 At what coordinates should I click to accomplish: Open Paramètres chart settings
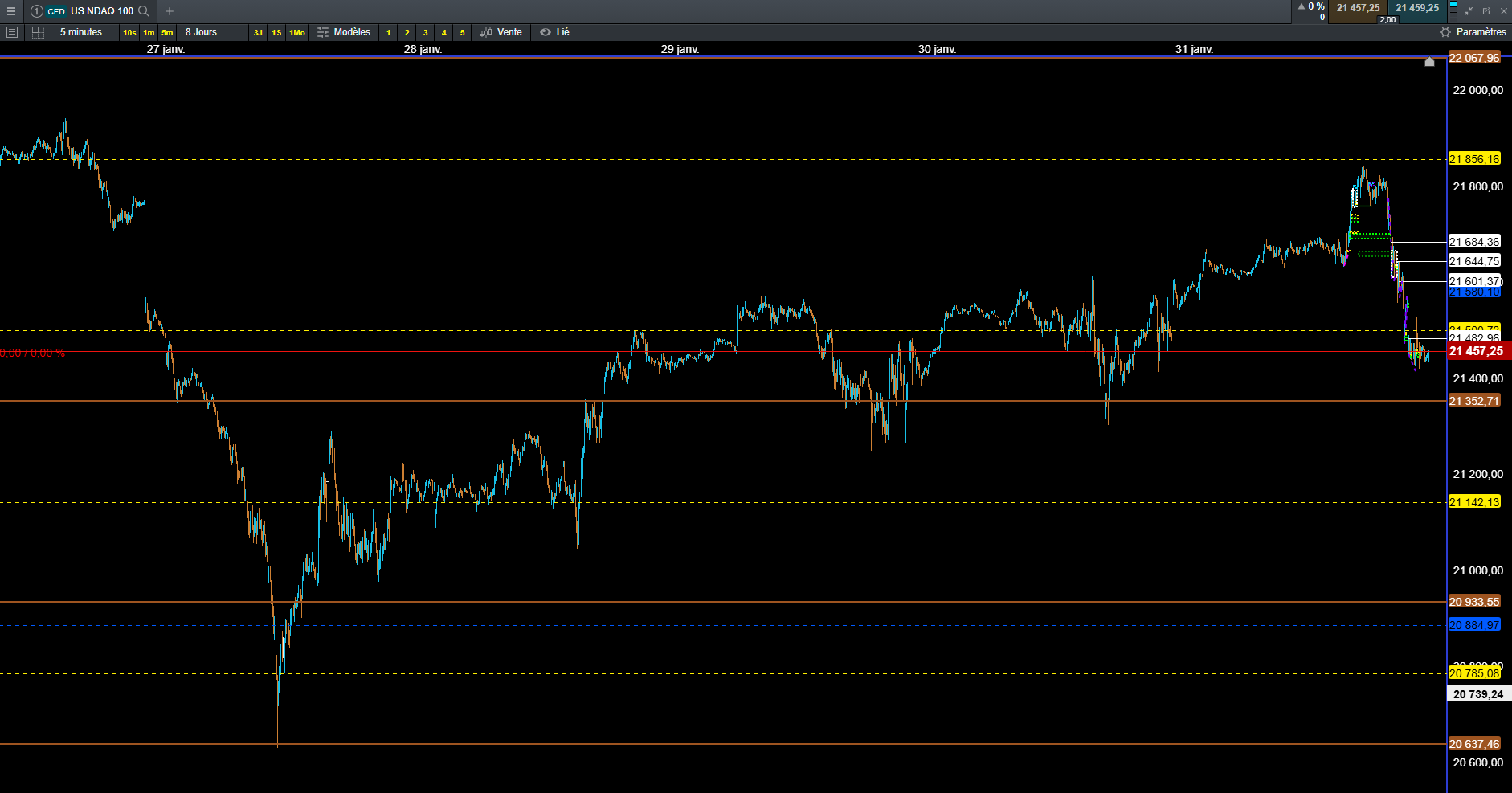click(x=1473, y=32)
